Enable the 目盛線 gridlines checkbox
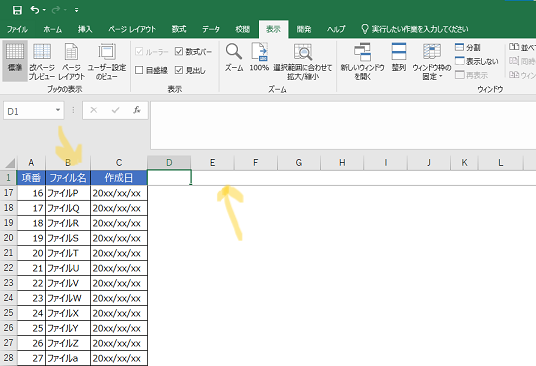This screenshot has height=366, width=536. 139,70
